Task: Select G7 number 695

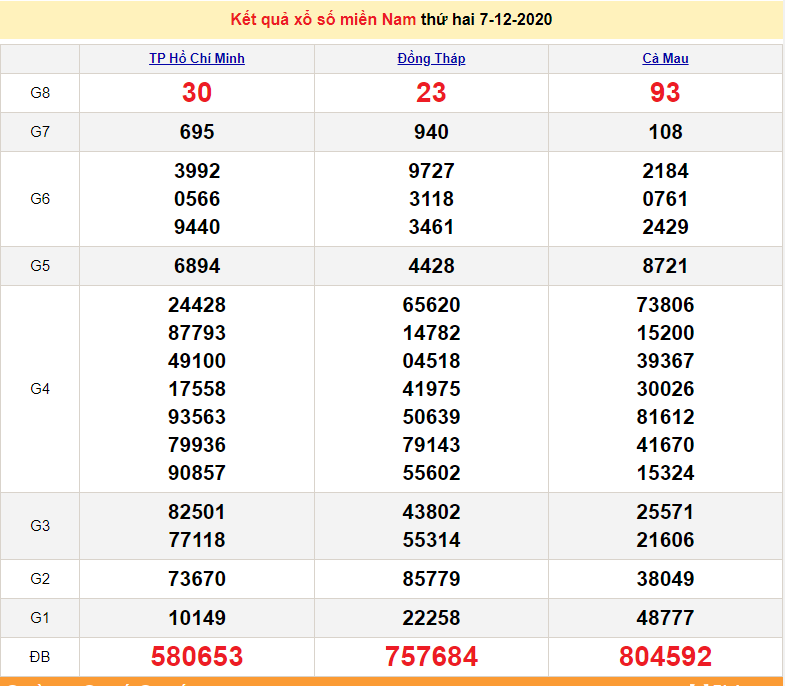Action: [x=197, y=132]
